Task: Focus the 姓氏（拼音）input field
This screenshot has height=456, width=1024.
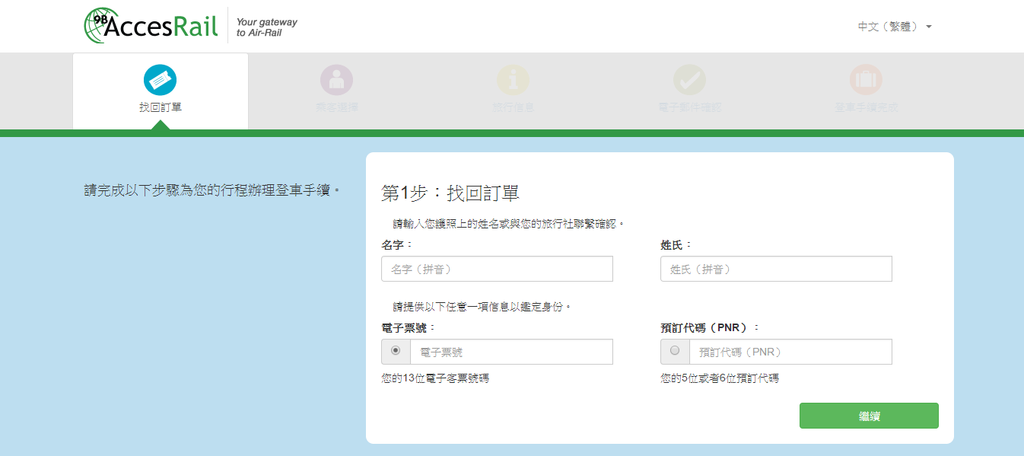Action: click(x=776, y=269)
